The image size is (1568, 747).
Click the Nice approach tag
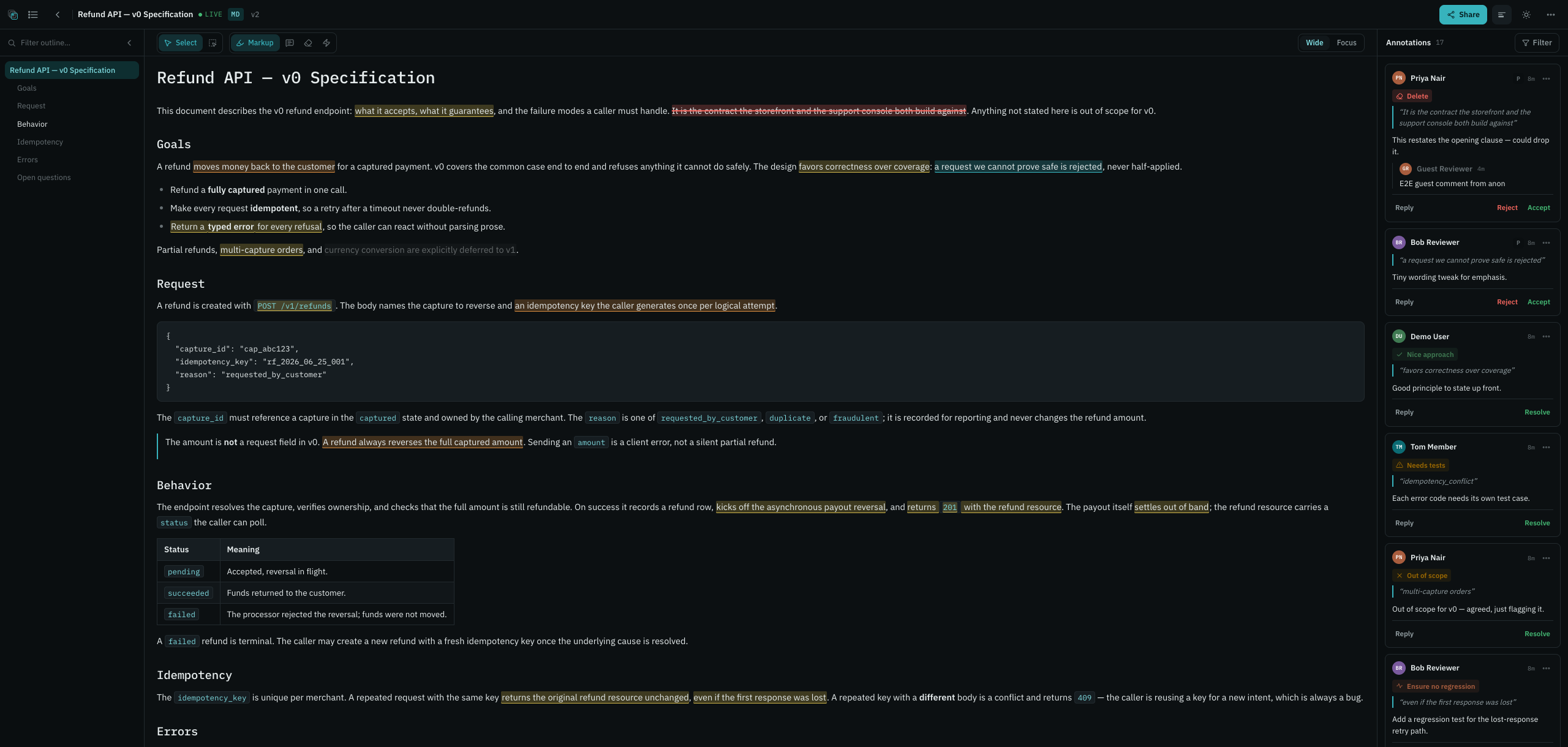pos(1425,355)
